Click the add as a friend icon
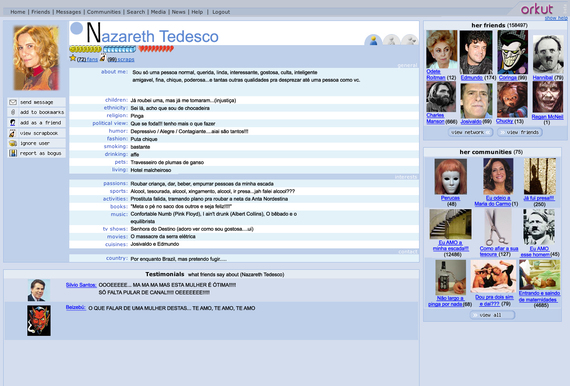This screenshot has height=386, width=570. tap(13, 123)
